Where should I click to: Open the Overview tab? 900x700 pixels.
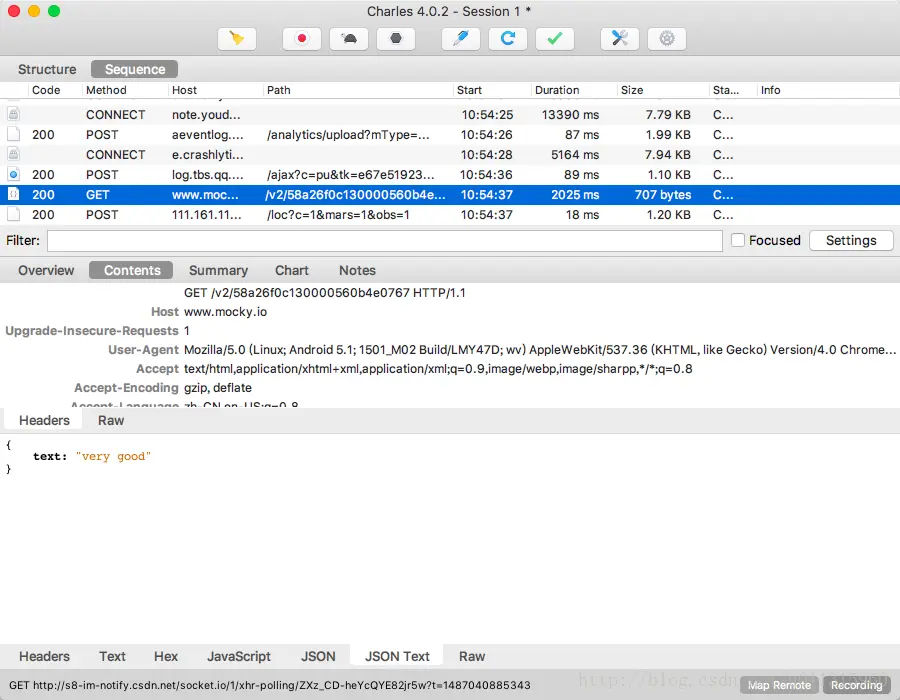(x=46, y=270)
